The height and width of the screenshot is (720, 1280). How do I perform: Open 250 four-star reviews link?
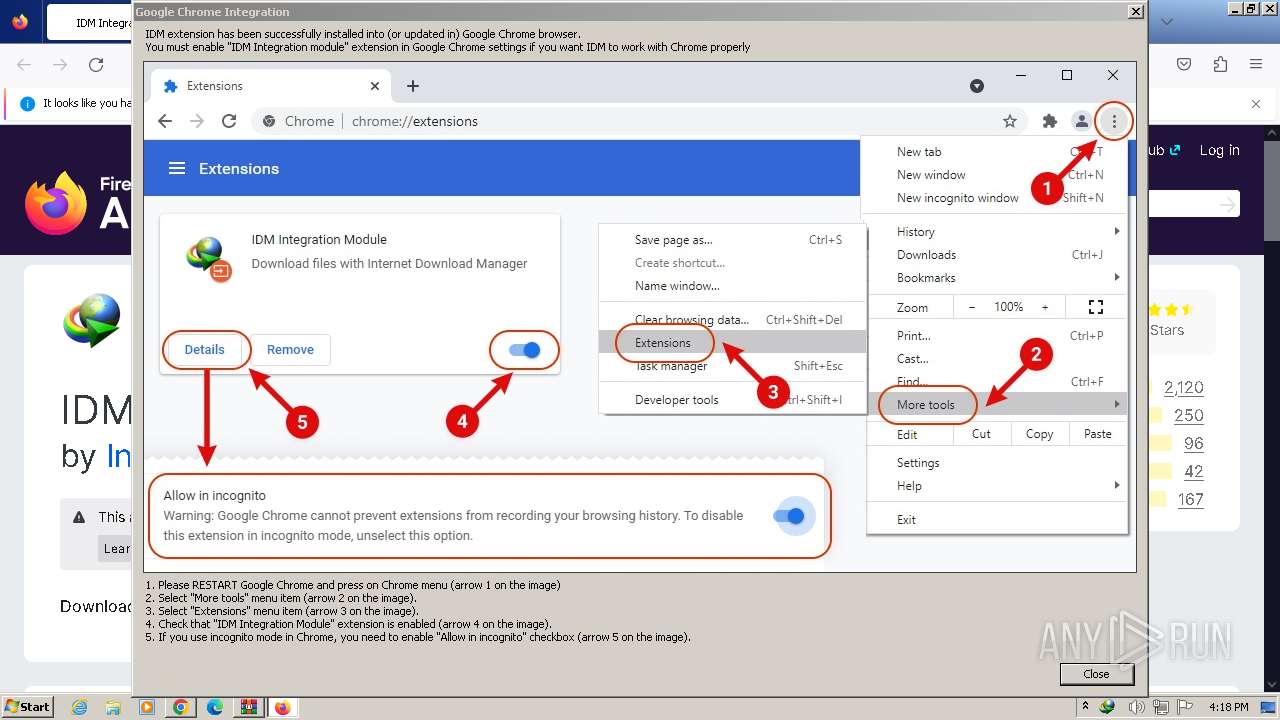tap(1188, 416)
